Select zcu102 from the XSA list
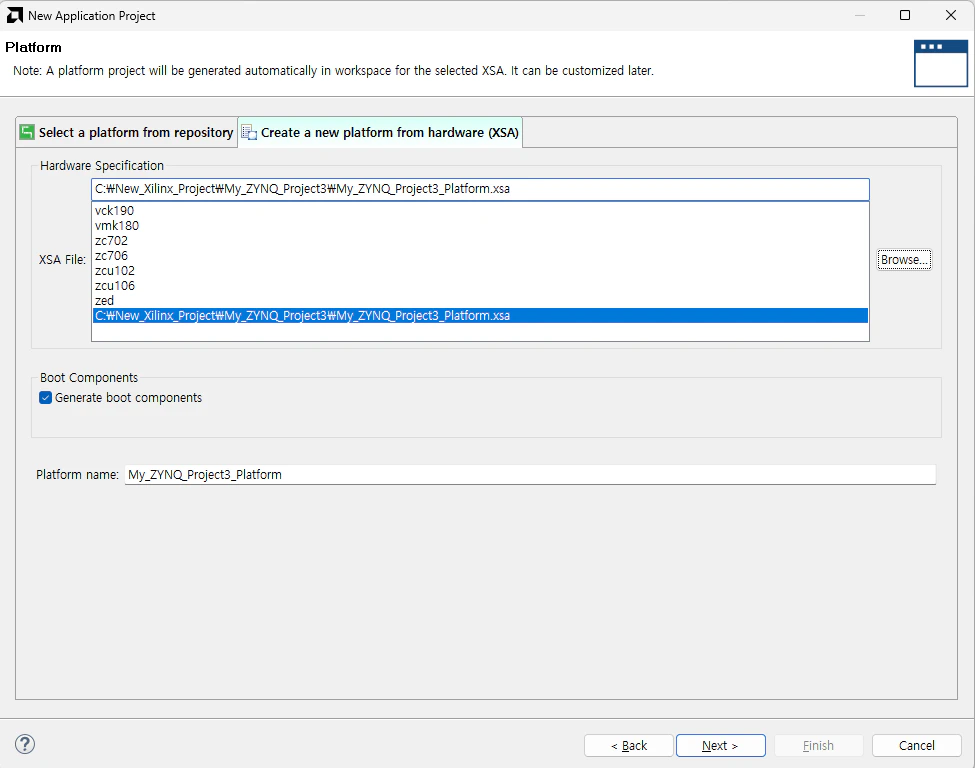 pyautogui.click(x=480, y=271)
